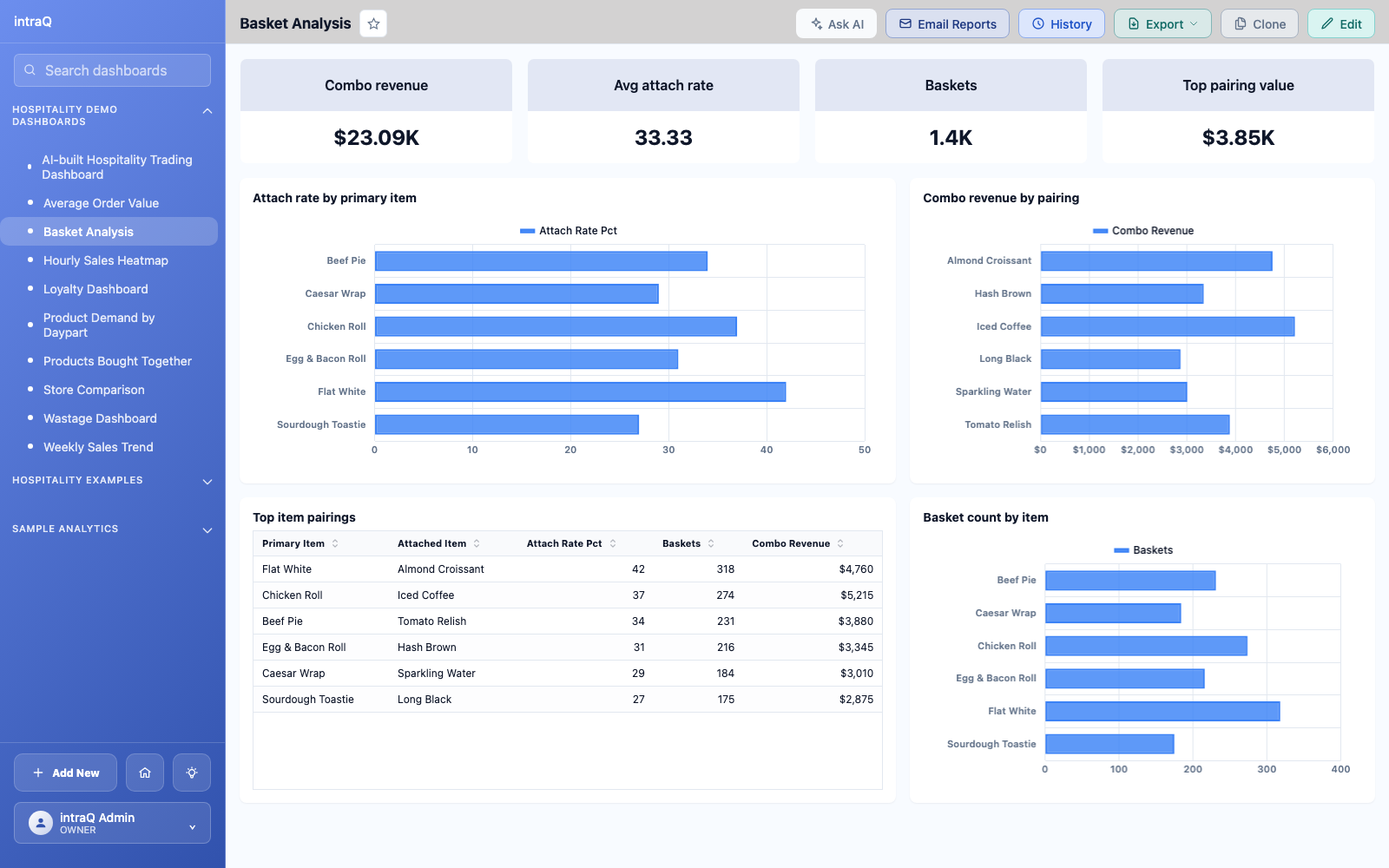Toggle Attach Rate Pct legend series
1389x868 pixels.
(569, 231)
